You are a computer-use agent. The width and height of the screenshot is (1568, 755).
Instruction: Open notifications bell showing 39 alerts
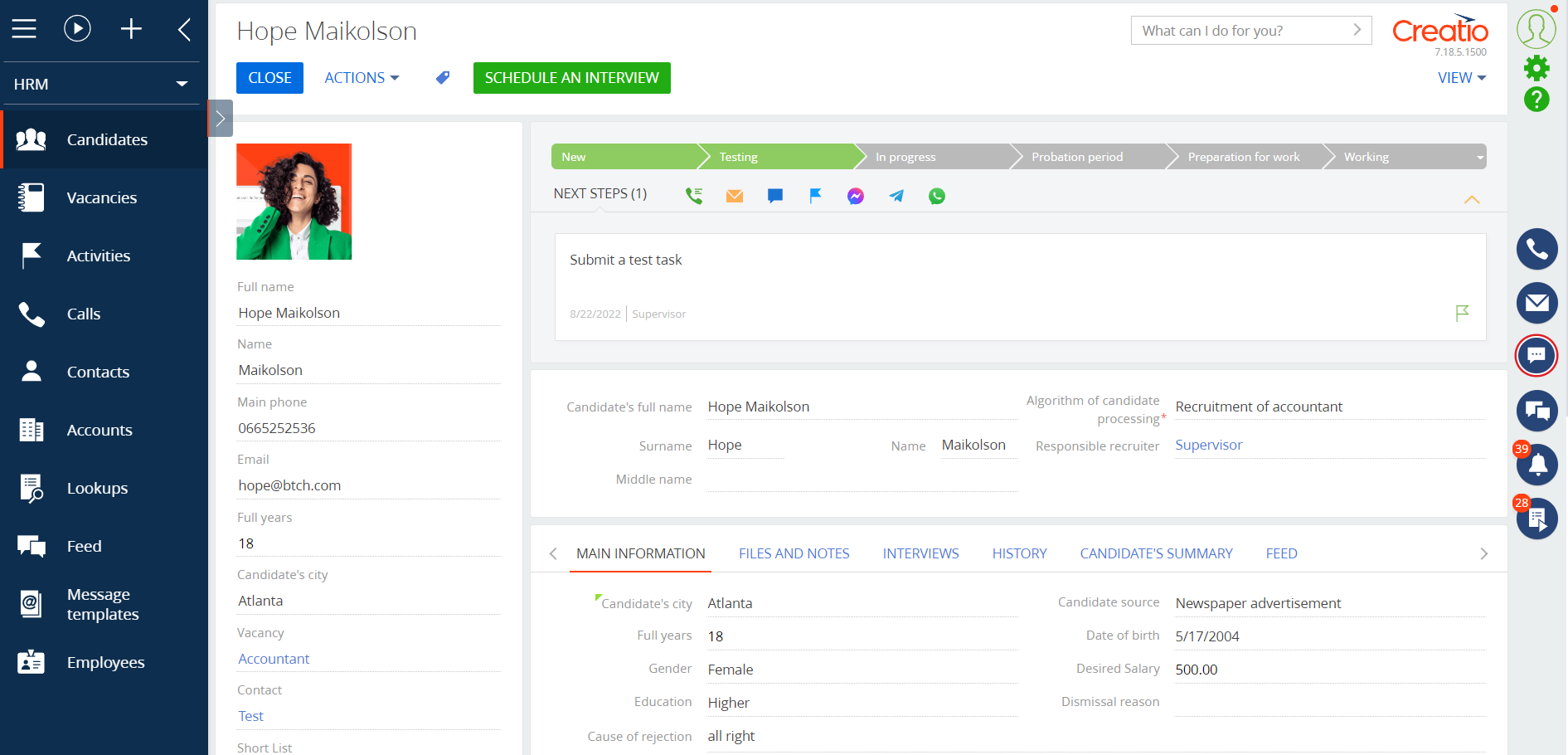[x=1536, y=465]
